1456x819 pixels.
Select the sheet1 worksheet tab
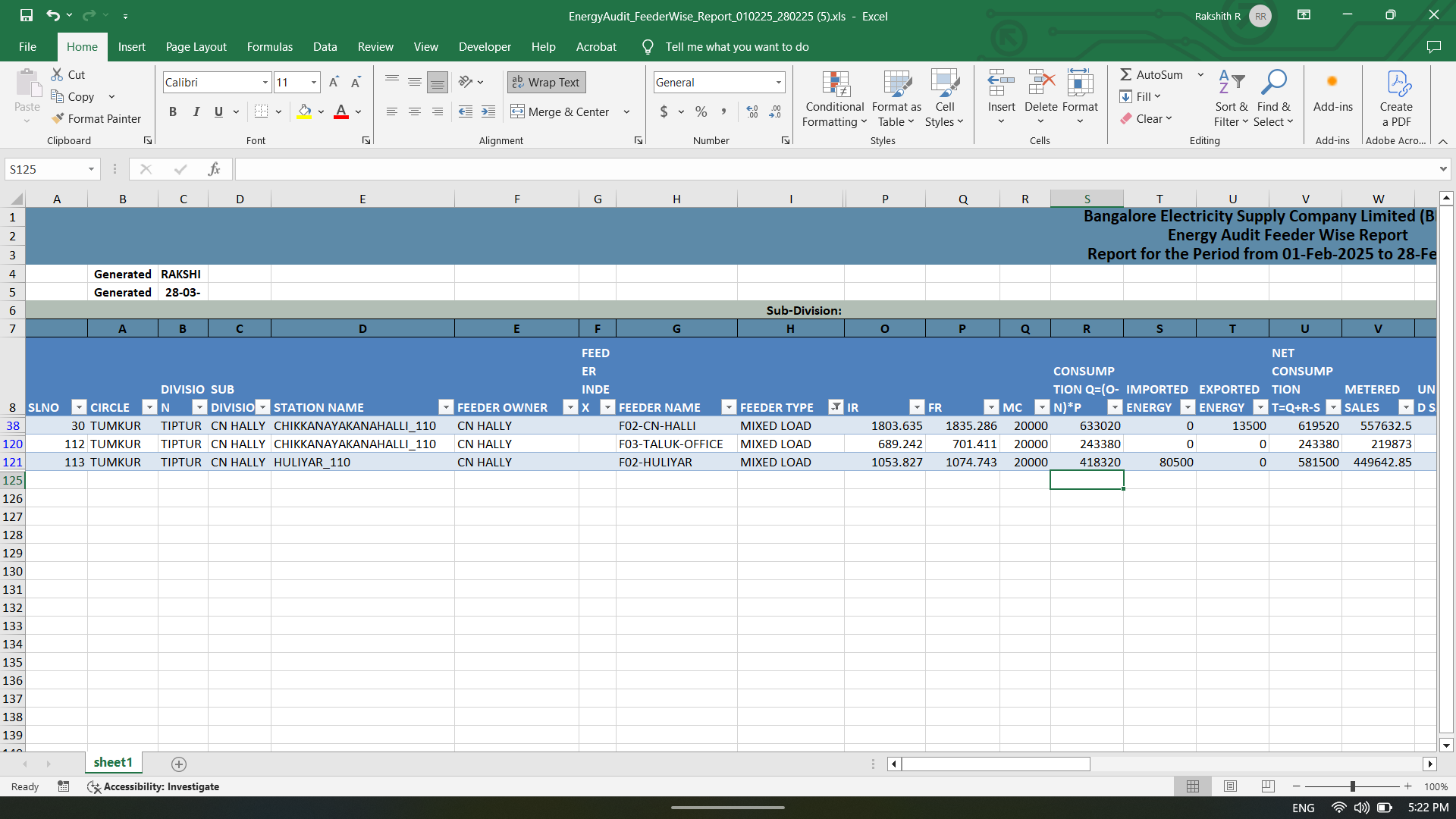tap(113, 762)
